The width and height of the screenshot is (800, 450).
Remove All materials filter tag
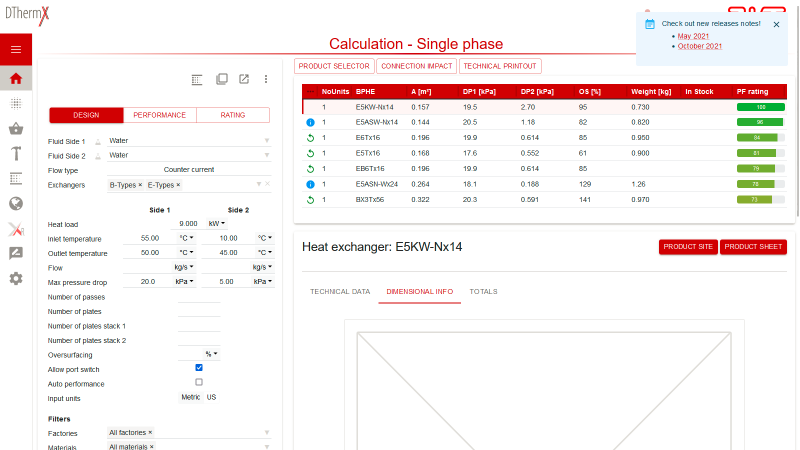(152, 446)
